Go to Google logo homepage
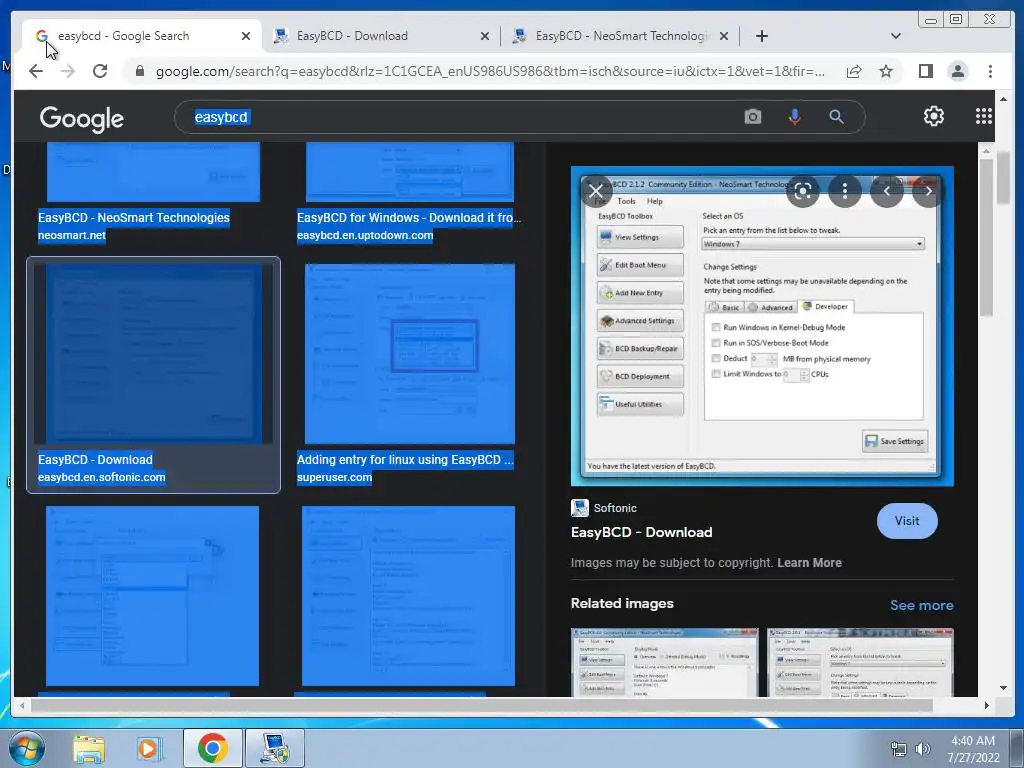Viewport: 1024px width, 768px height. [x=82, y=119]
